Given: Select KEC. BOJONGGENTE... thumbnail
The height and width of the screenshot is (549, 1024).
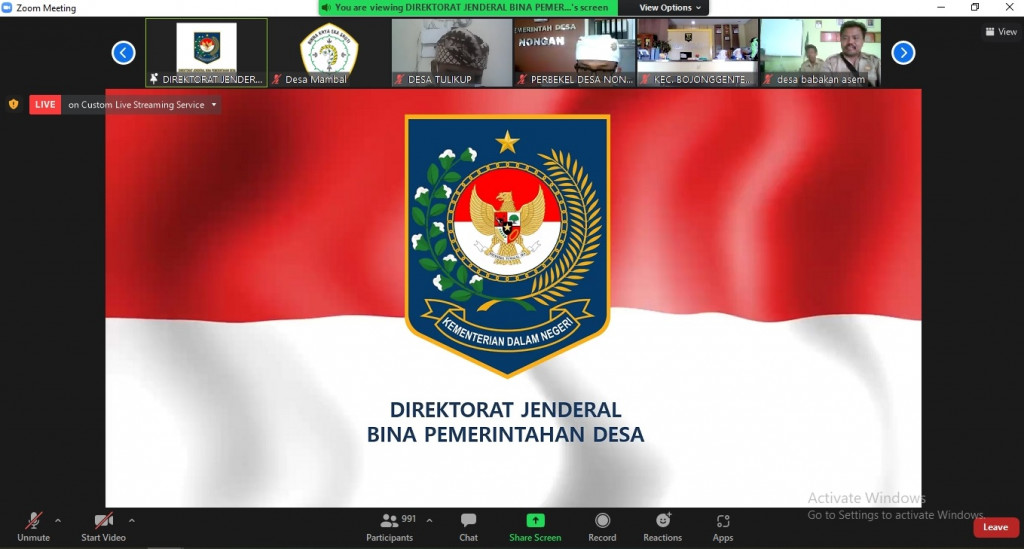Looking at the screenshot, I should coord(697,52).
